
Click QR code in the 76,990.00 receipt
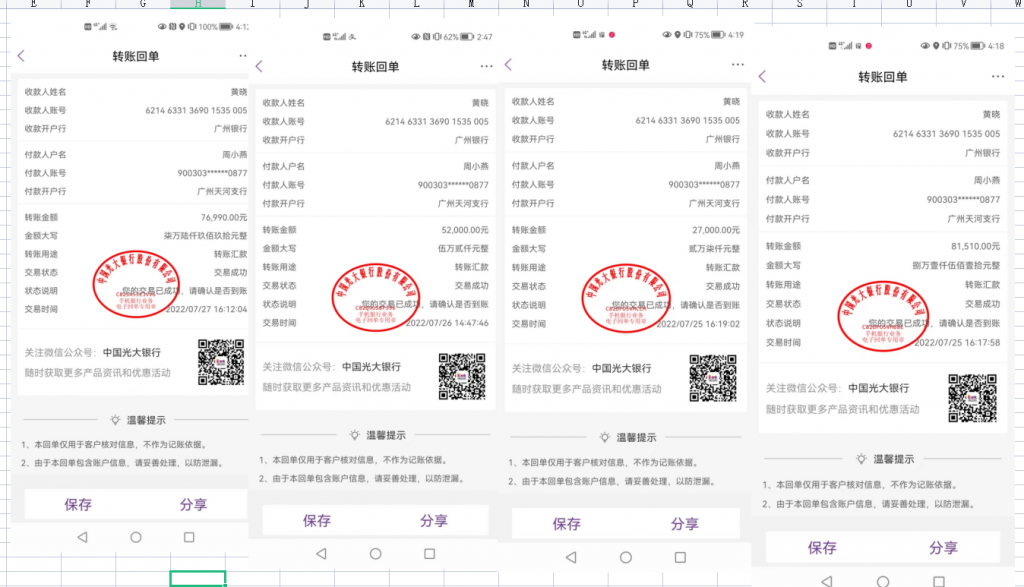coord(221,362)
